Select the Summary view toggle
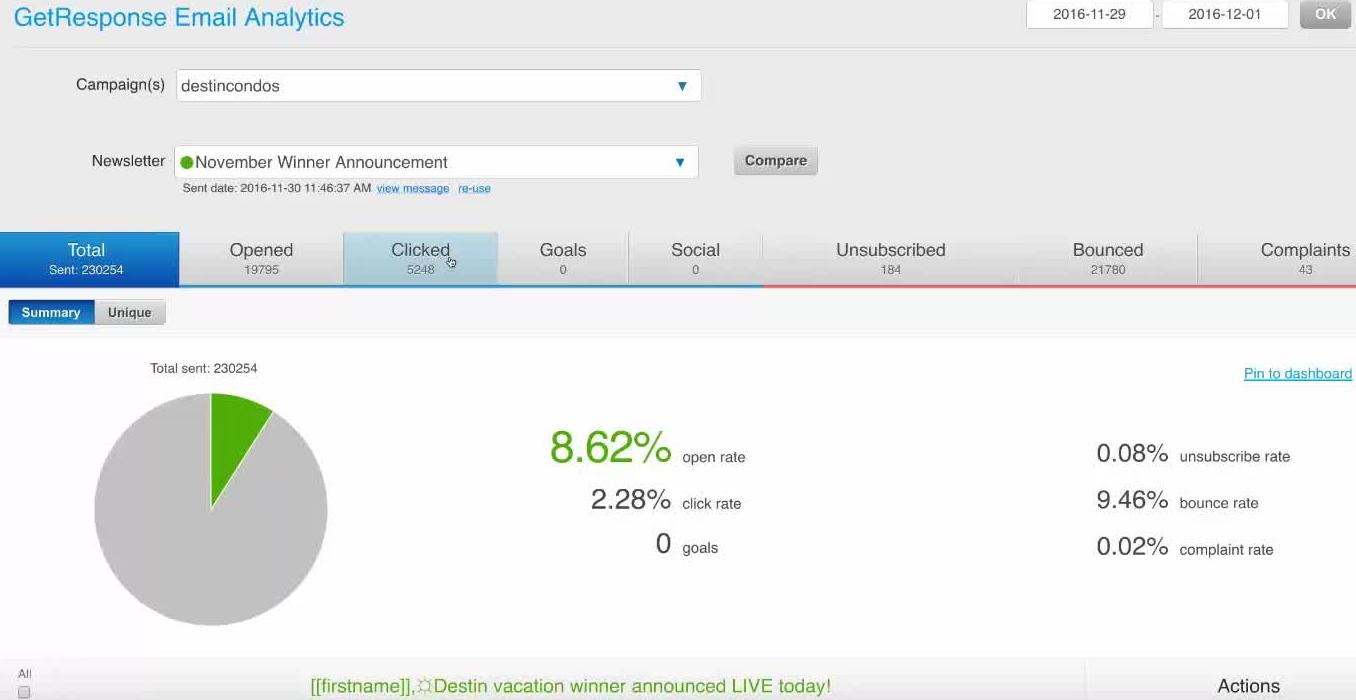Screen dimensions: 1356x700 [x=51, y=312]
